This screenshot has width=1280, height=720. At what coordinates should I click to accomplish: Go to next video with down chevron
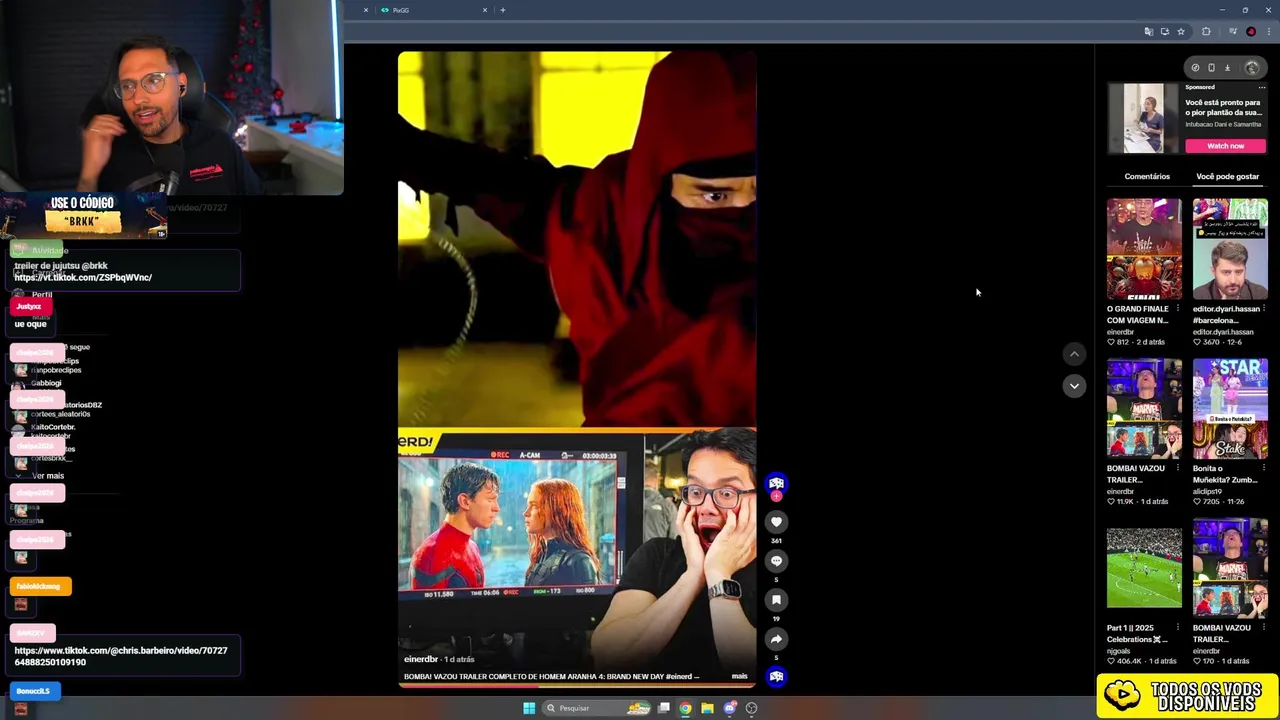[1074, 386]
